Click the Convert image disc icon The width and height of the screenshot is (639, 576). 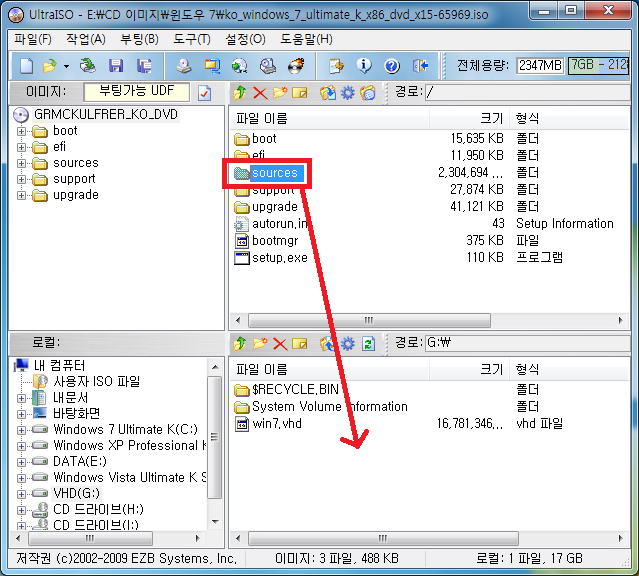240,66
